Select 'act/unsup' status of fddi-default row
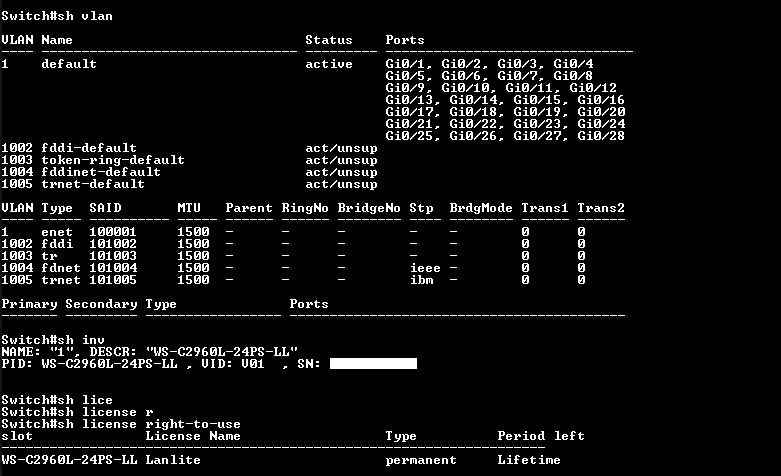The image size is (781, 476). point(341,148)
